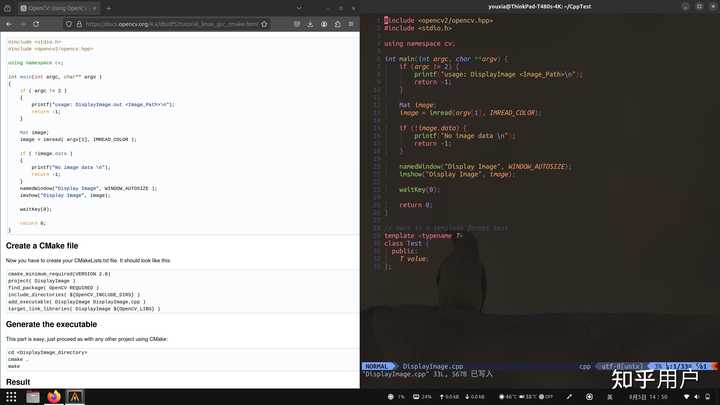Image resolution: width=720 pixels, height=405 pixels.
Task: Open the Firefox extensions panel
Action: click(x=338, y=24)
